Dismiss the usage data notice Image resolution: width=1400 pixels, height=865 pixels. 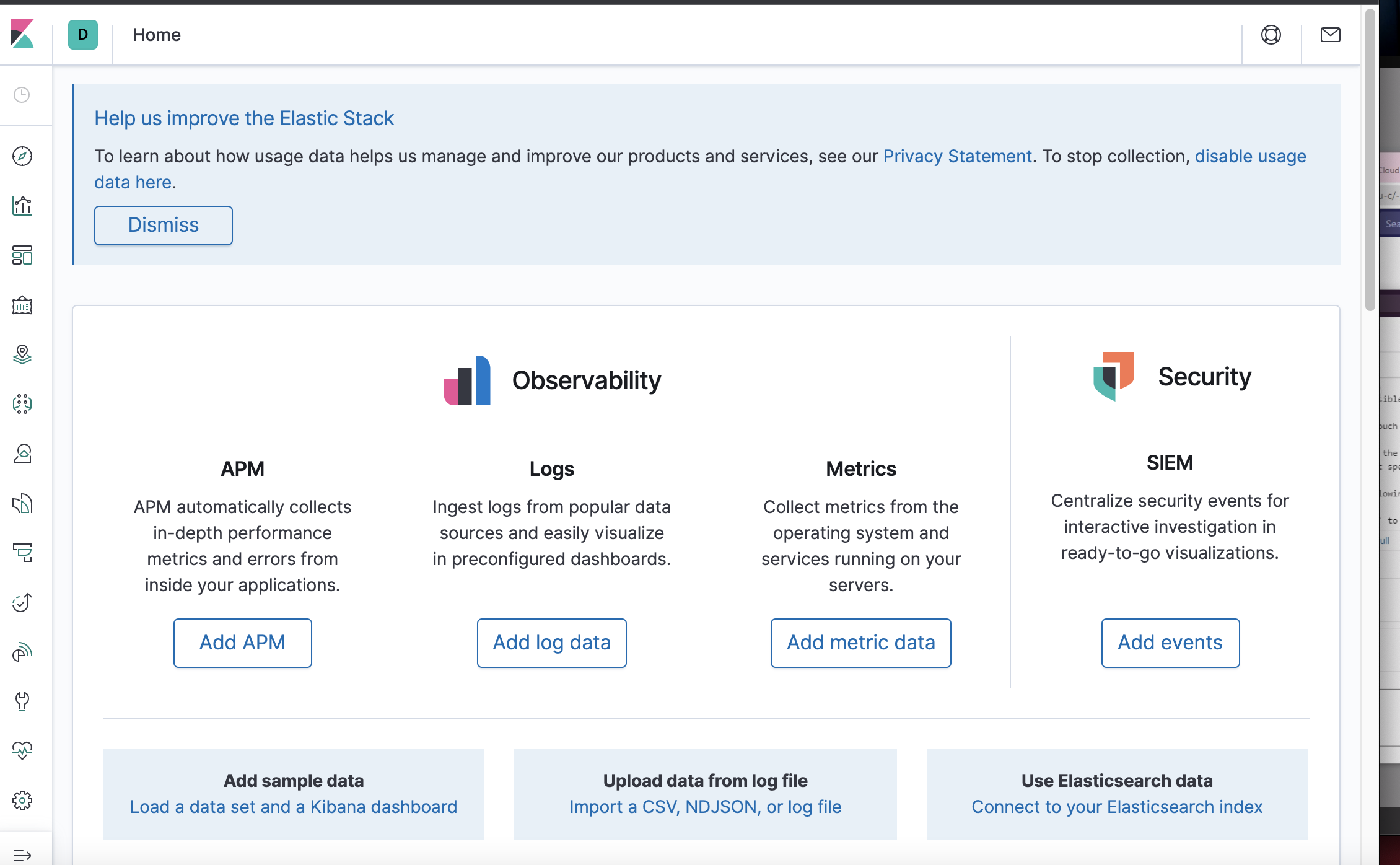click(163, 225)
